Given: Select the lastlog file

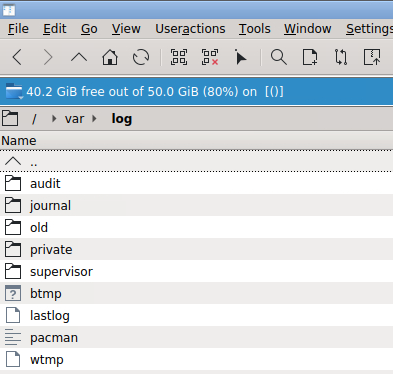Looking at the screenshot, I should pyautogui.click(x=196, y=315).
